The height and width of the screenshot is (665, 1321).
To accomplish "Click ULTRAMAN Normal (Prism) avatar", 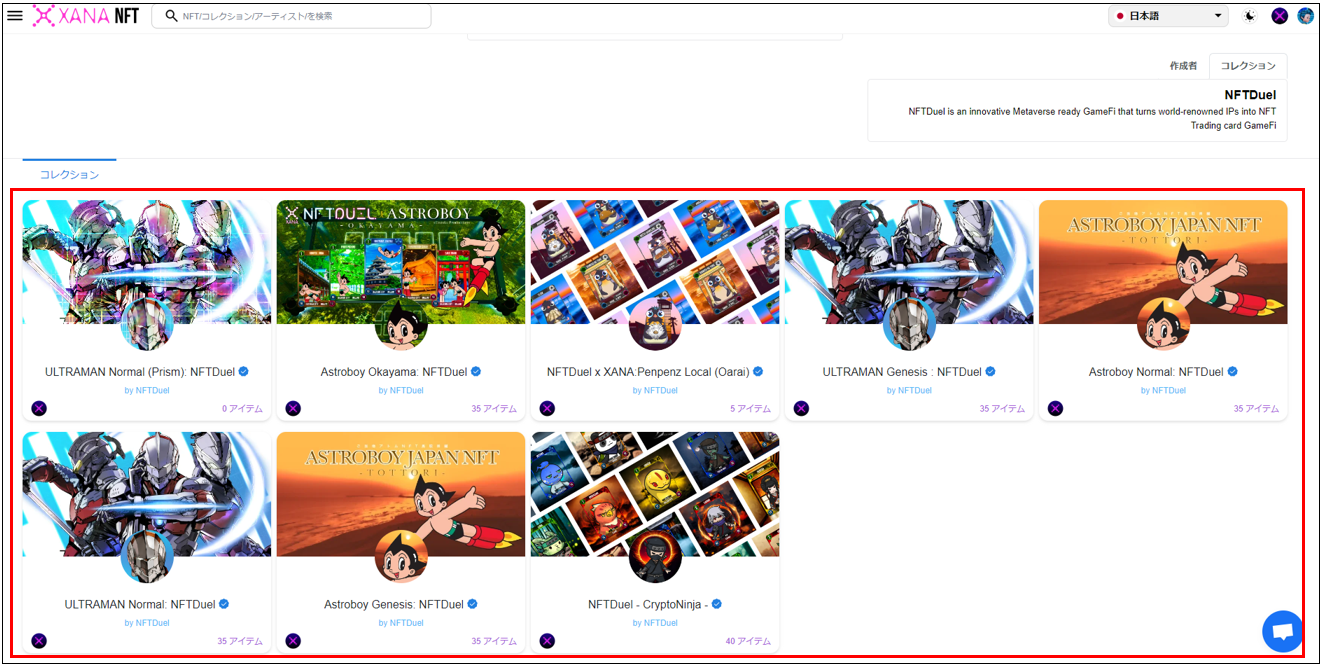I will (x=147, y=324).
